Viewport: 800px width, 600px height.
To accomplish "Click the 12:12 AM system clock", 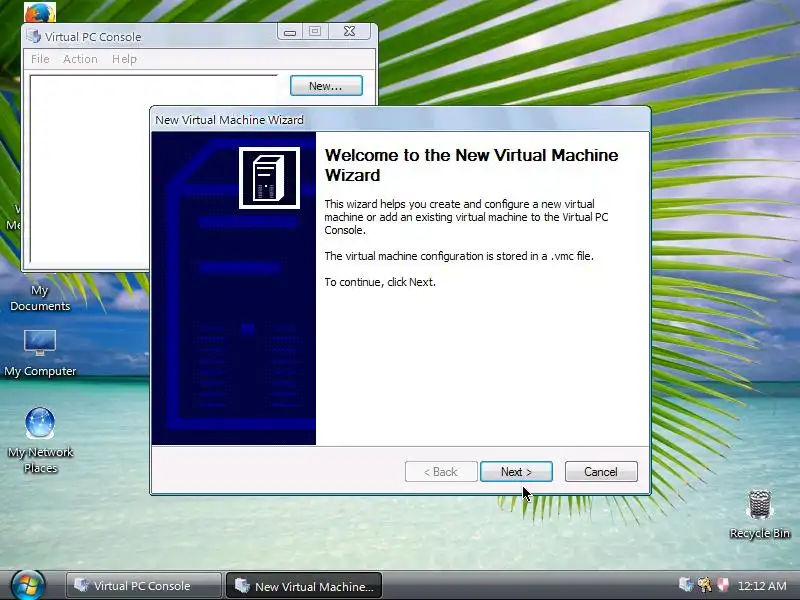I will (x=762, y=585).
